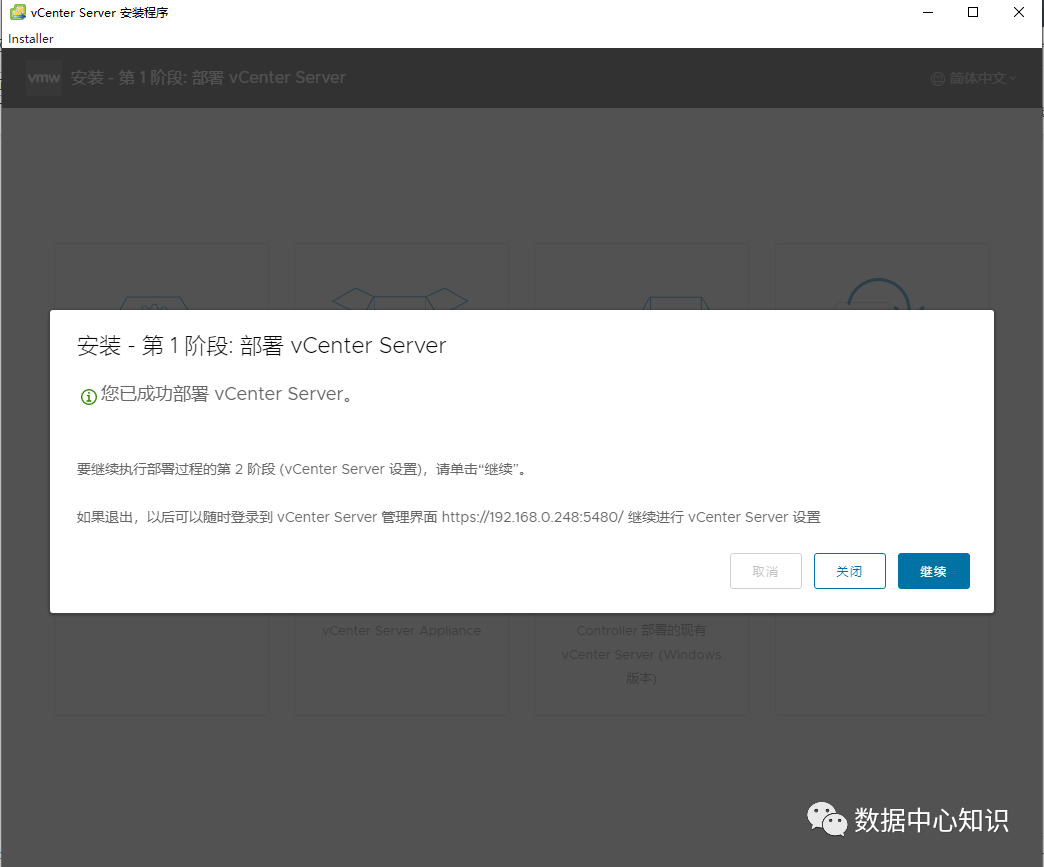Screen dimensions: 1044x867
Task: Minimize the installer window
Action: pos(927,13)
